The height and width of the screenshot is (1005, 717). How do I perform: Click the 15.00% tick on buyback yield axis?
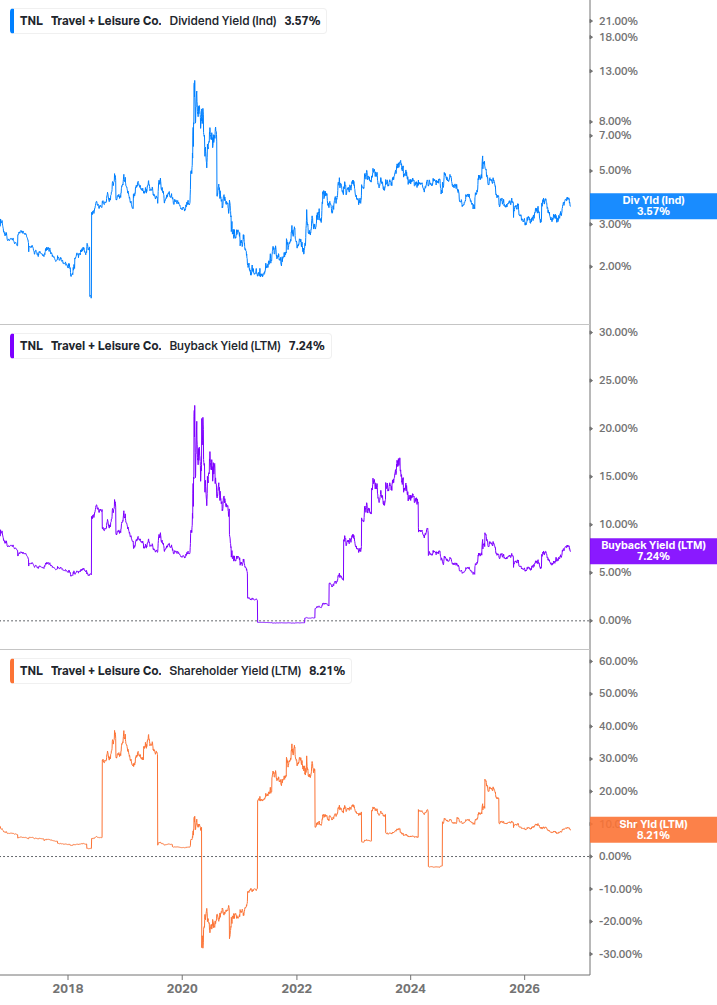click(x=618, y=476)
